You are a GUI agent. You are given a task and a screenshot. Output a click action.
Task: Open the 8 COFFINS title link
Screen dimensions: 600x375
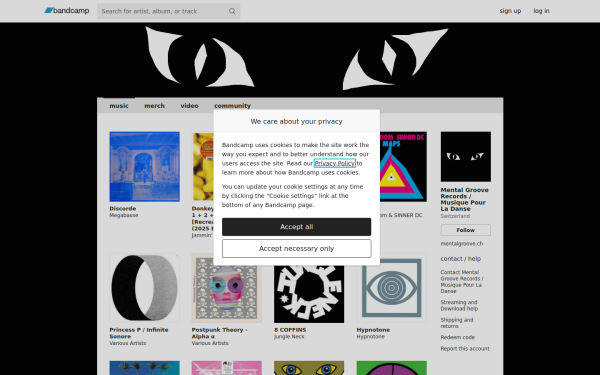290,330
